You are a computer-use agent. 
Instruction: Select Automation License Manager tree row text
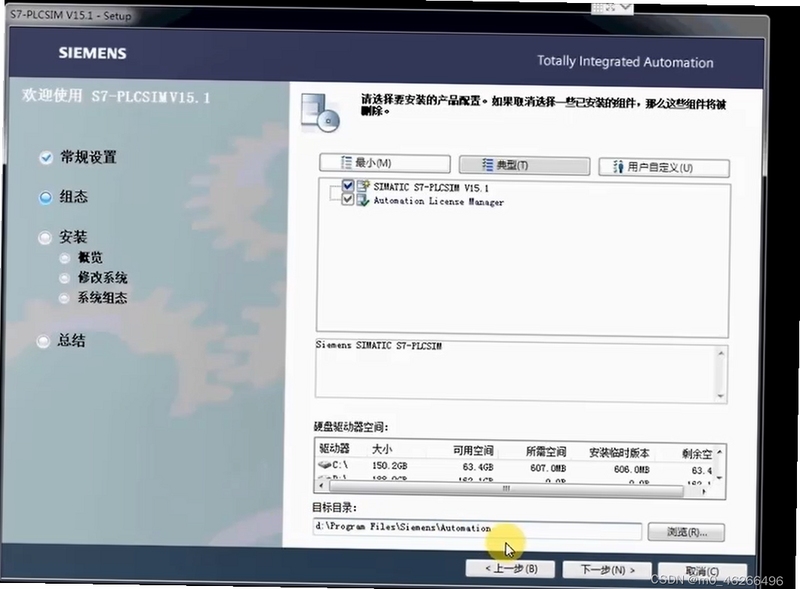[x=438, y=202]
